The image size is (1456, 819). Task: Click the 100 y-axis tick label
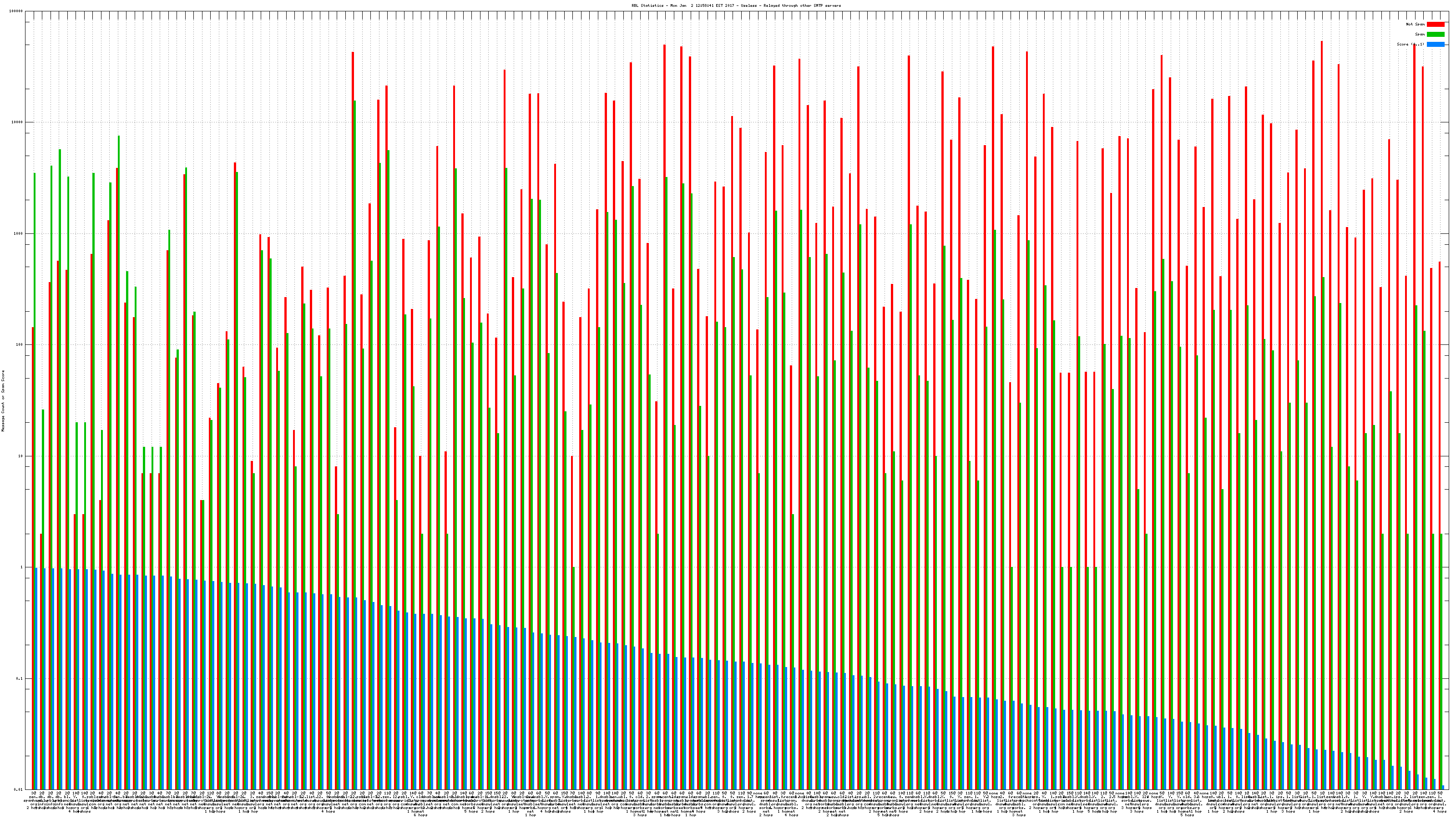(20, 345)
